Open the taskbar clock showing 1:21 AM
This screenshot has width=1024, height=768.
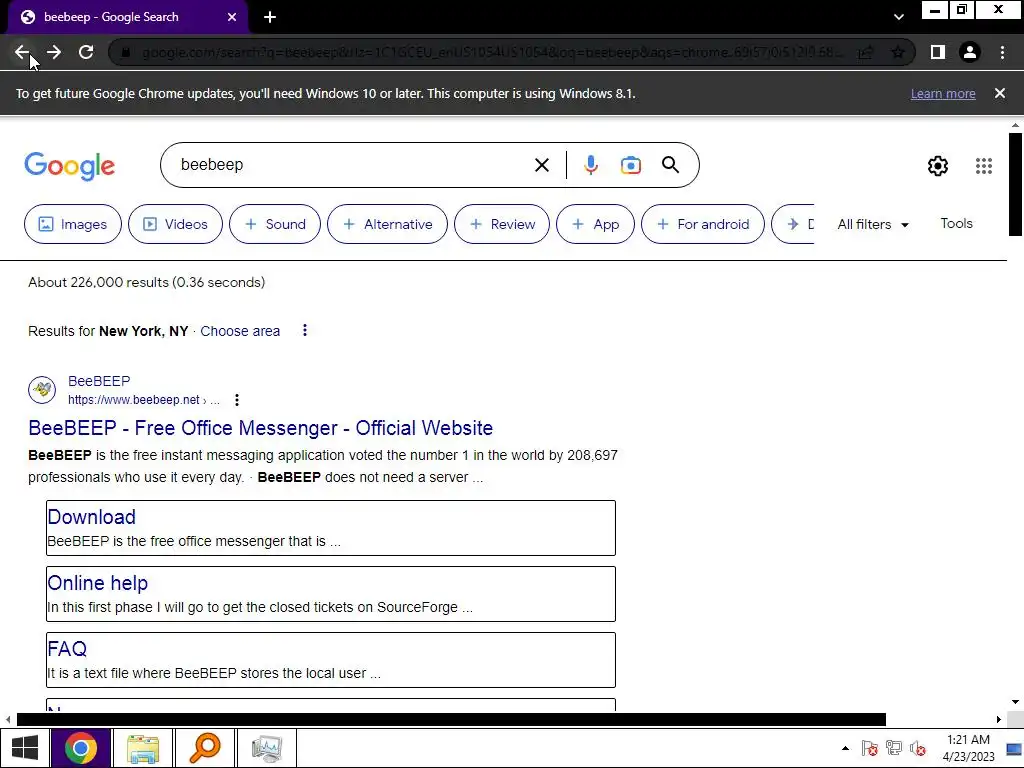coord(968,748)
